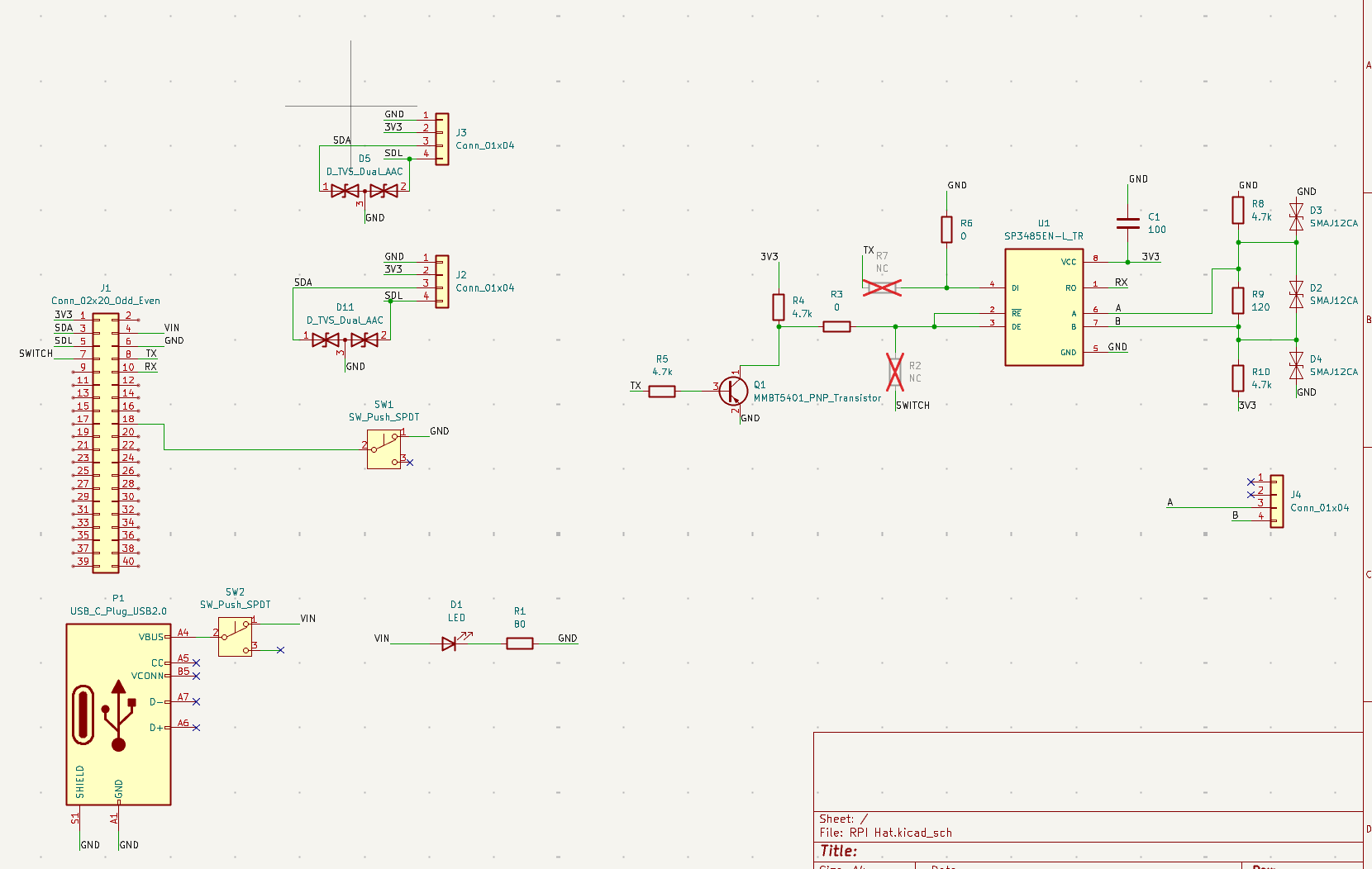Click the no-connect flag on J4 pin 2
The image size is (1372, 869).
(1251, 495)
